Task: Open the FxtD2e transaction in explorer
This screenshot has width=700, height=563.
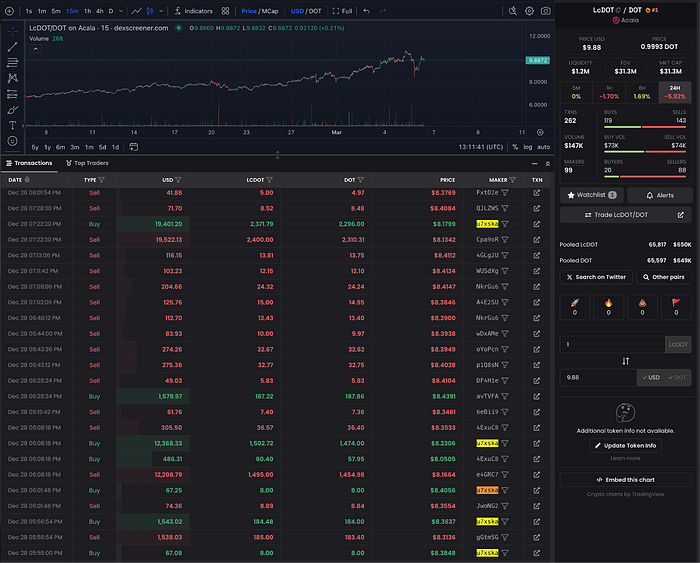Action: pyautogui.click(x=537, y=193)
